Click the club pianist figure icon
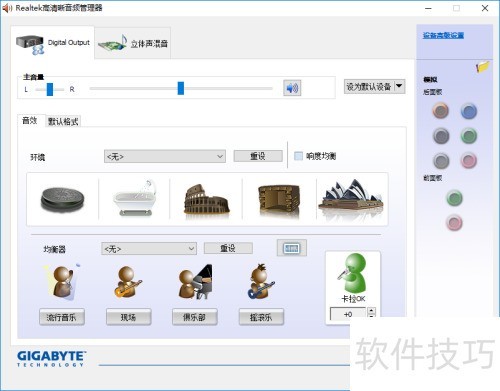The image size is (500, 391). point(195,282)
